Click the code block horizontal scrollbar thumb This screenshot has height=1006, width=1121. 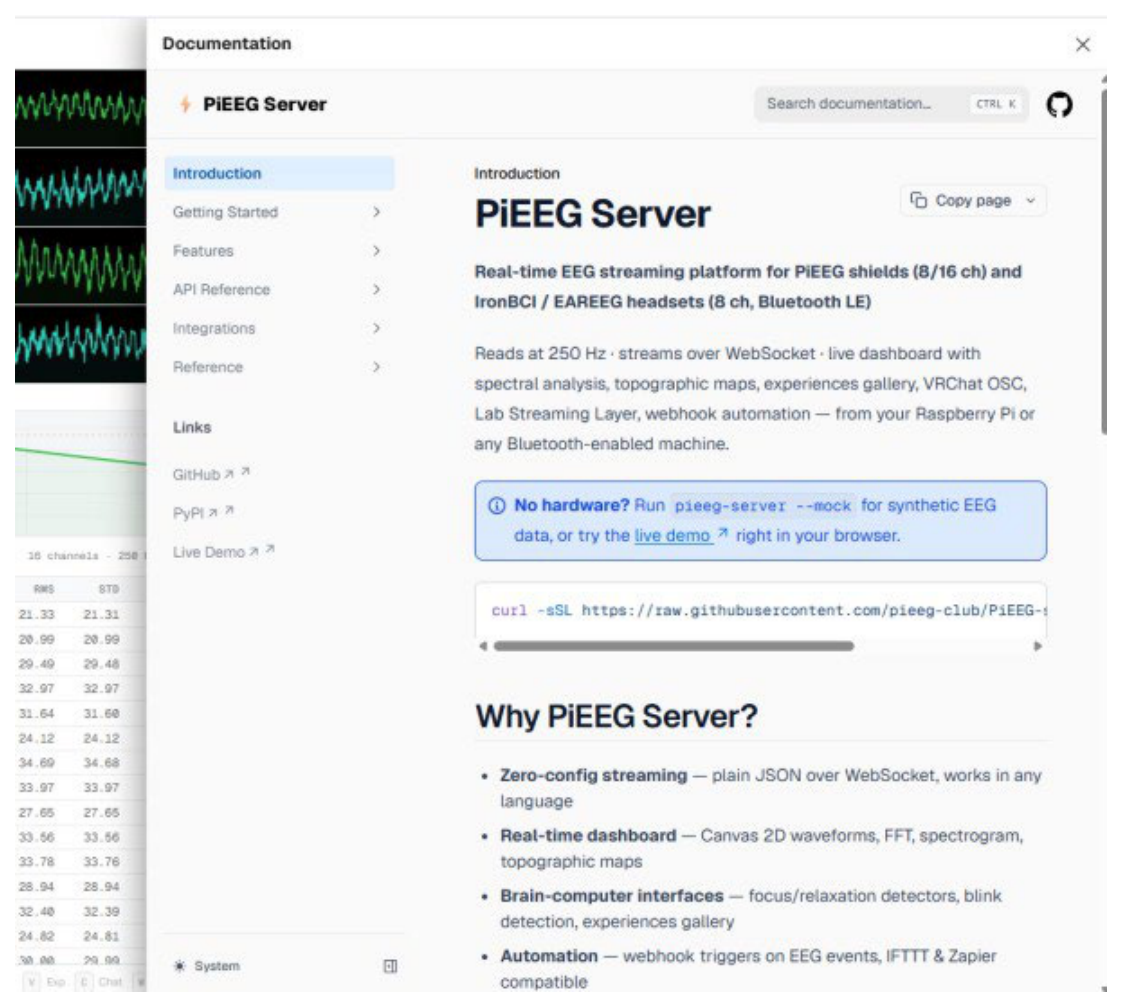click(673, 646)
